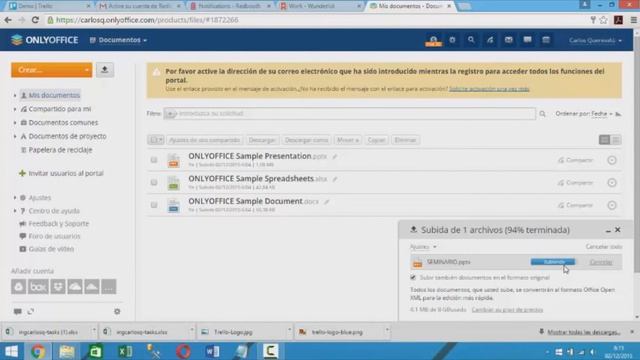The height and width of the screenshot is (360, 640).
Task: Click the magnifier icon beside filter box
Action: point(542,114)
